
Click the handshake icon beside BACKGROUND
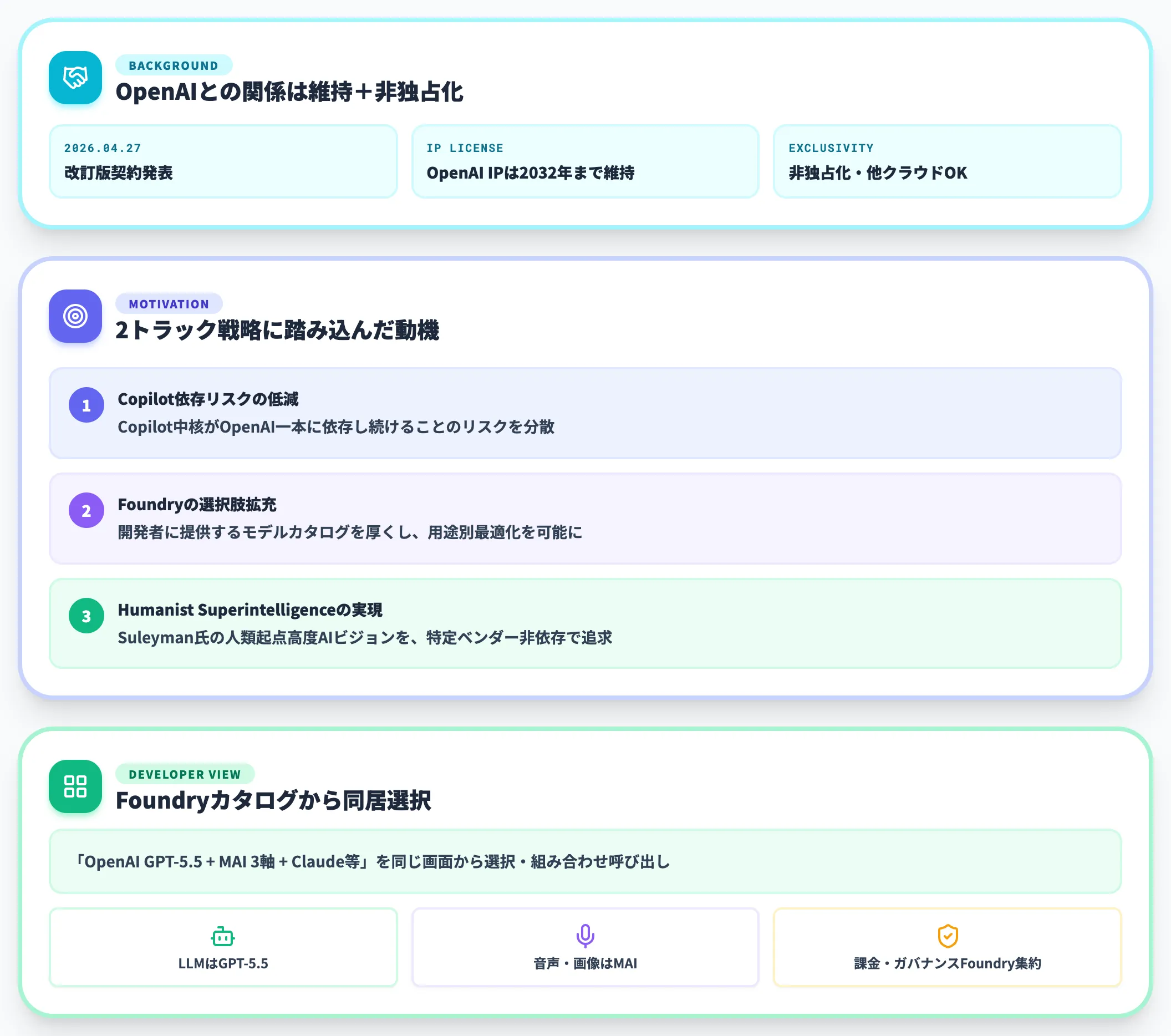coord(75,77)
